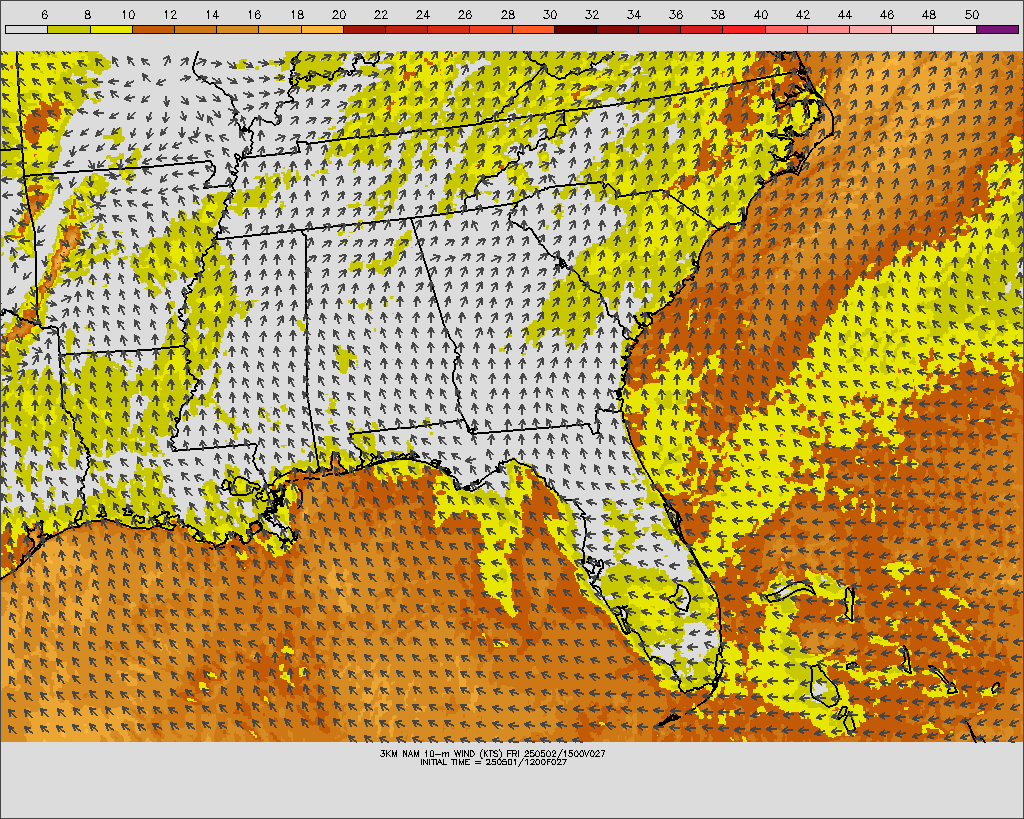
Task: Click the legend label '34'
Action: (634, 14)
